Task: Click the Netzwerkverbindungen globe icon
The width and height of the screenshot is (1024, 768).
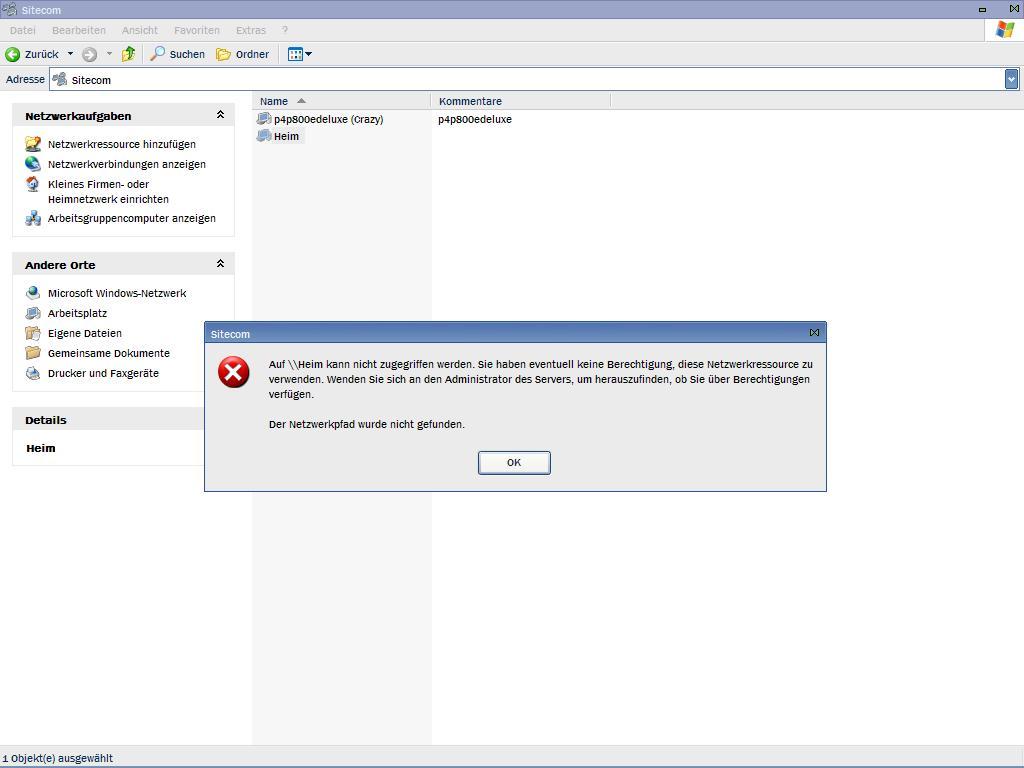Action: [33, 164]
